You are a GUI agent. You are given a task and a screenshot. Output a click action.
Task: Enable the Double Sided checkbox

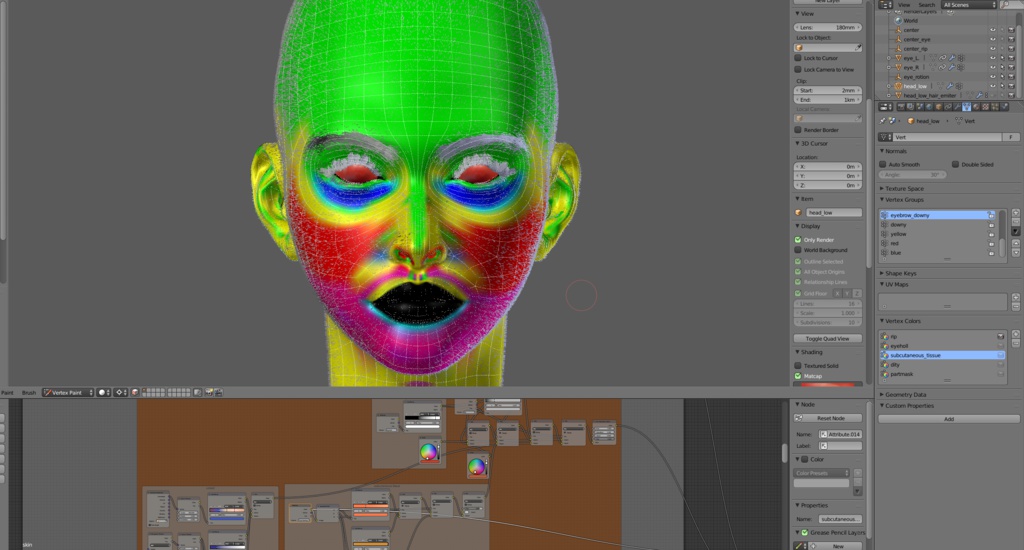[955, 165]
